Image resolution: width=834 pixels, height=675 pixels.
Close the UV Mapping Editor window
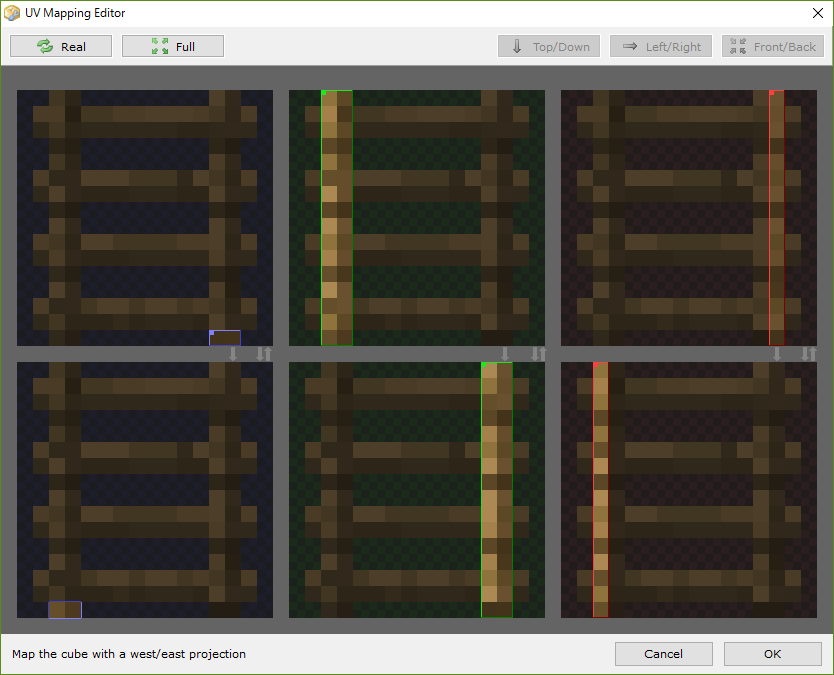(818, 13)
